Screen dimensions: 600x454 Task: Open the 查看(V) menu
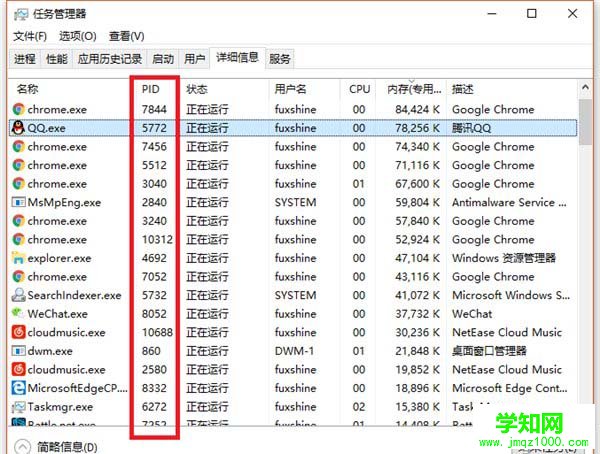pyautogui.click(x=127, y=36)
